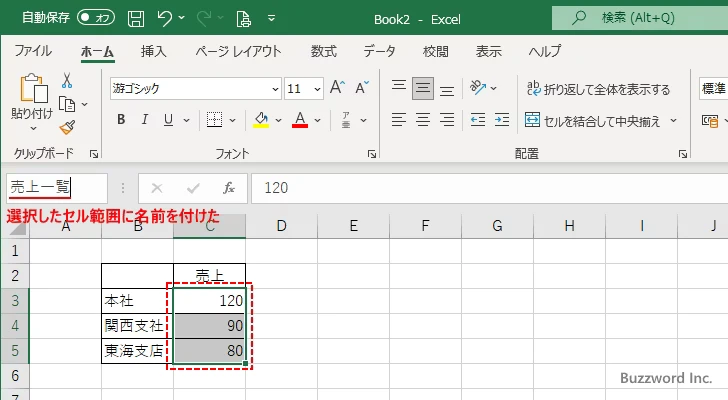Click Middle Align icon
The width and height of the screenshot is (728, 400).
pyautogui.click(x=423, y=88)
